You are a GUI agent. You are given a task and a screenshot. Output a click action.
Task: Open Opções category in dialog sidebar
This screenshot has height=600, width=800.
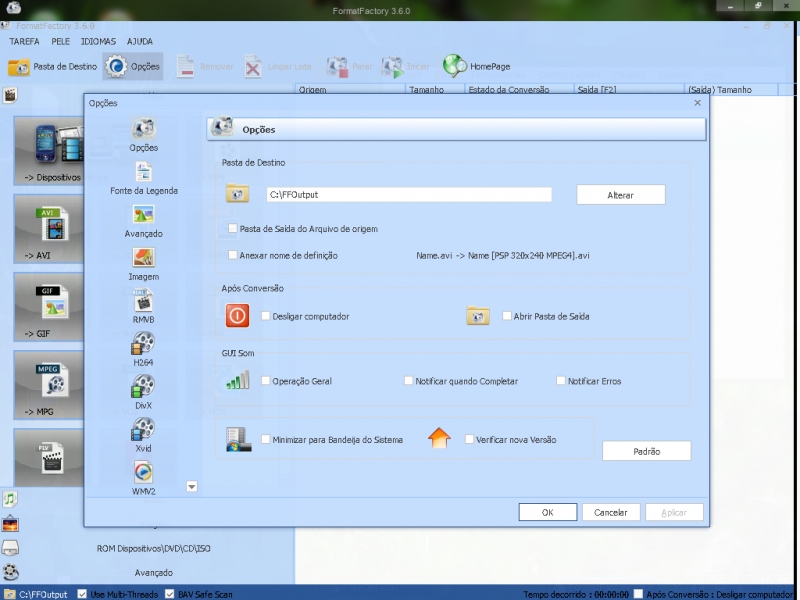pos(143,135)
